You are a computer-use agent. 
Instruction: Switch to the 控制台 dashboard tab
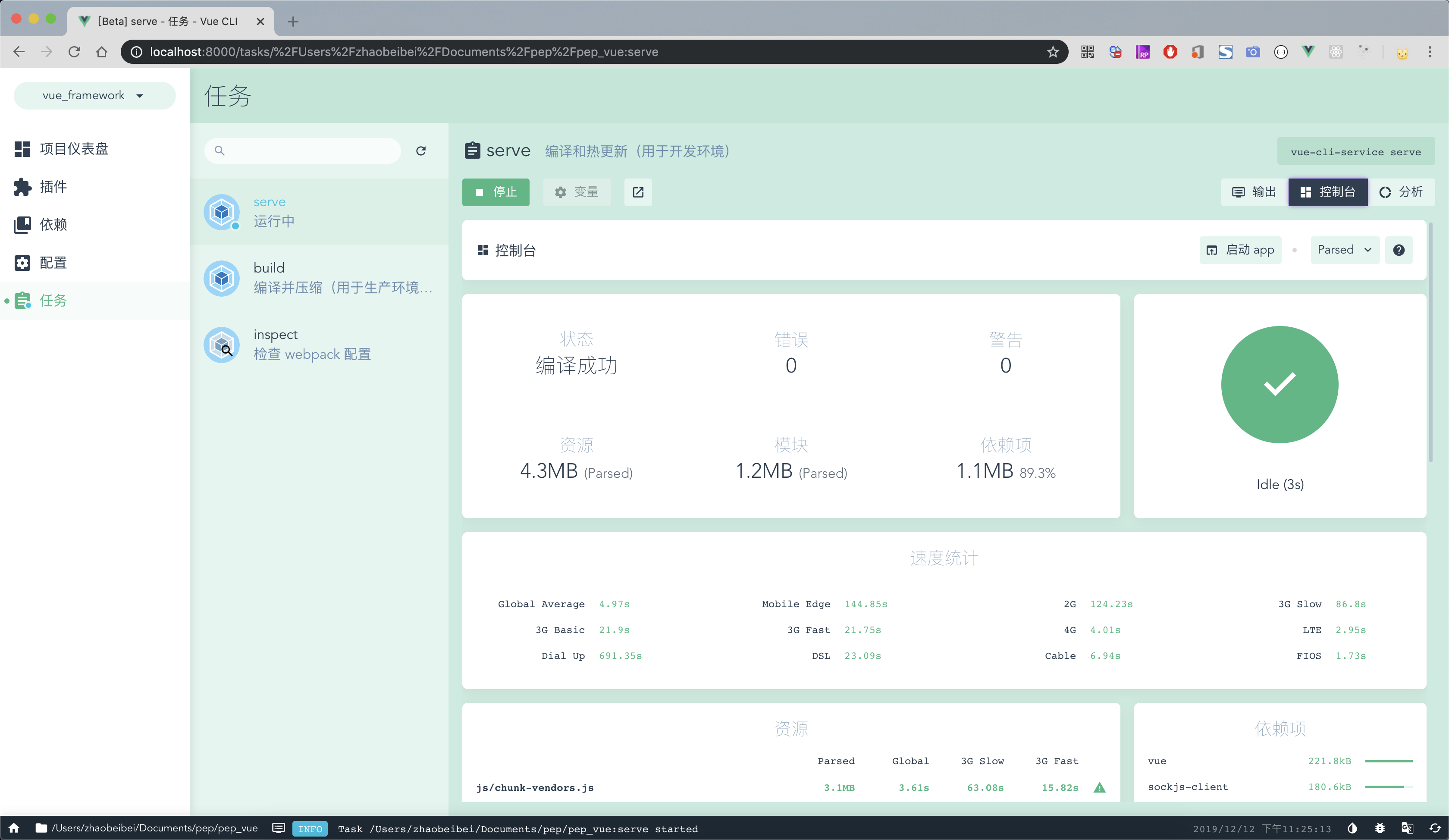(1328, 192)
